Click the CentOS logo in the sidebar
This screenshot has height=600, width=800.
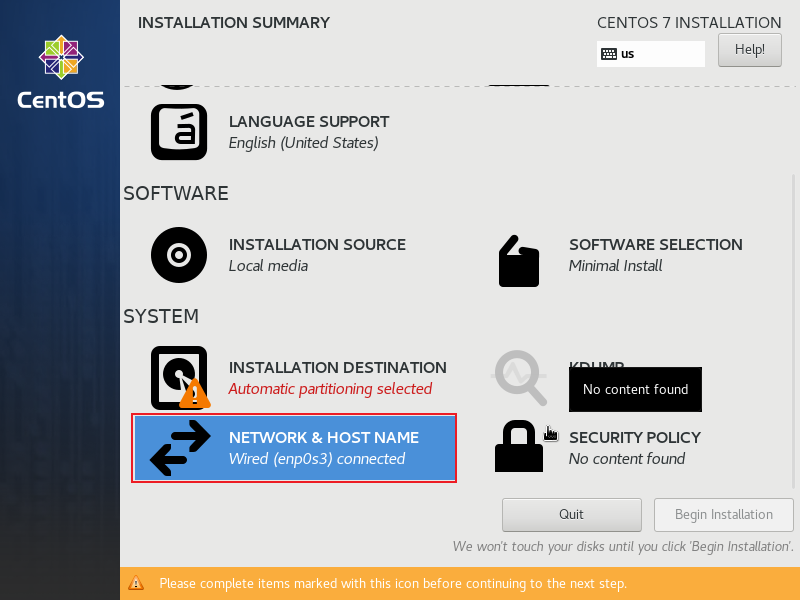click(x=61, y=72)
